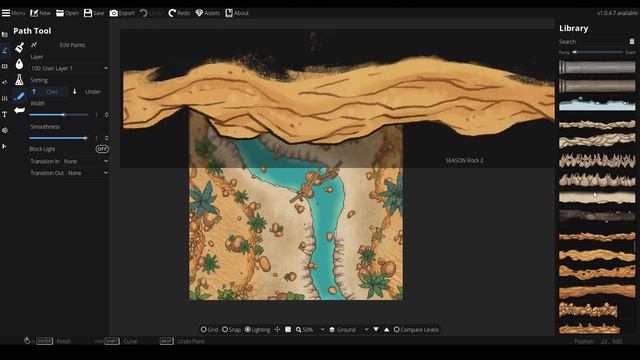Select the water droplet tool
Image resolution: width=640 pixels, height=360 pixels.
click(x=19, y=64)
